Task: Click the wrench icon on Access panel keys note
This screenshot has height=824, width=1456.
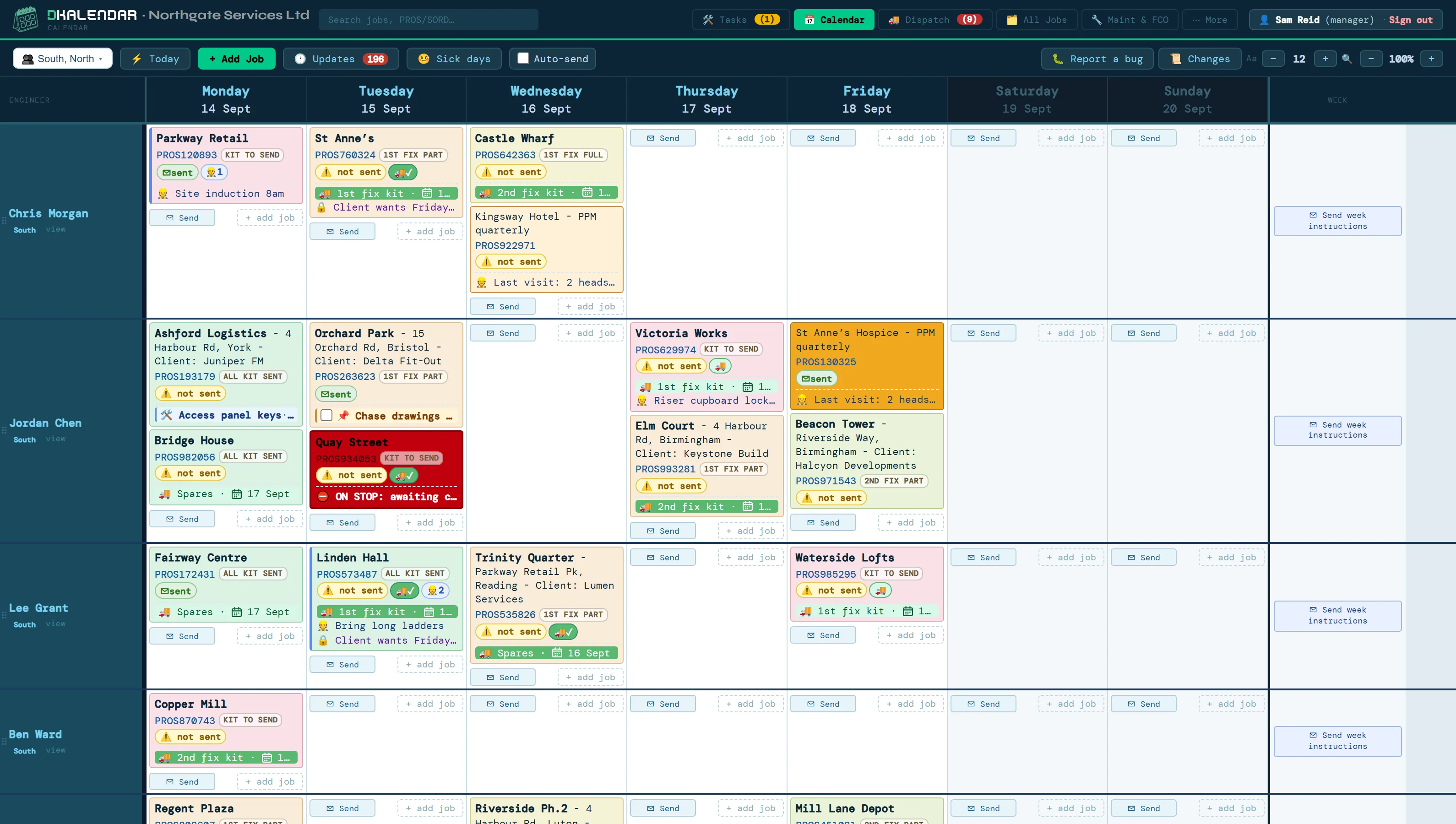Action: [x=166, y=415]
